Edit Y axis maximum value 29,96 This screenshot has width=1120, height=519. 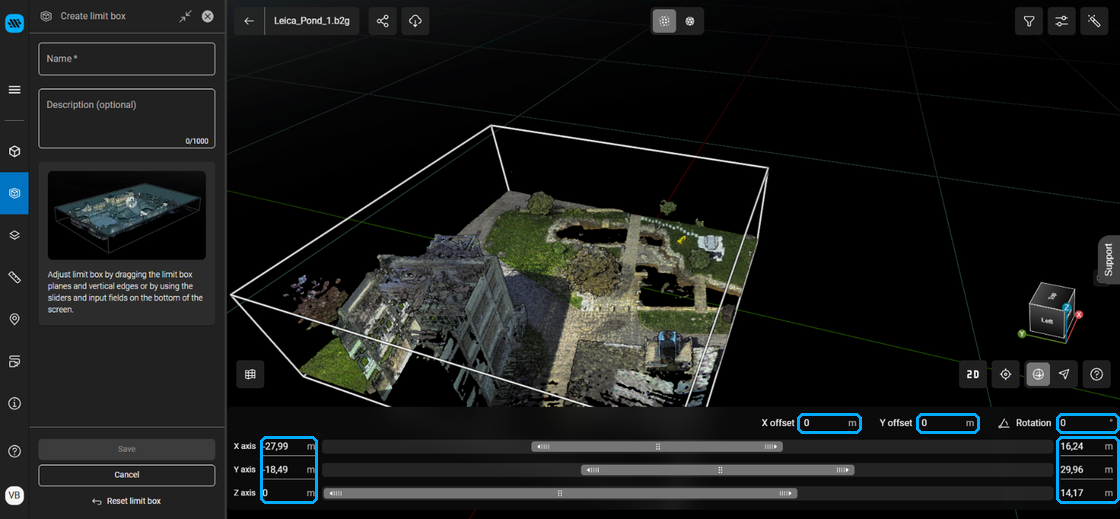[x=1087, y=470]
